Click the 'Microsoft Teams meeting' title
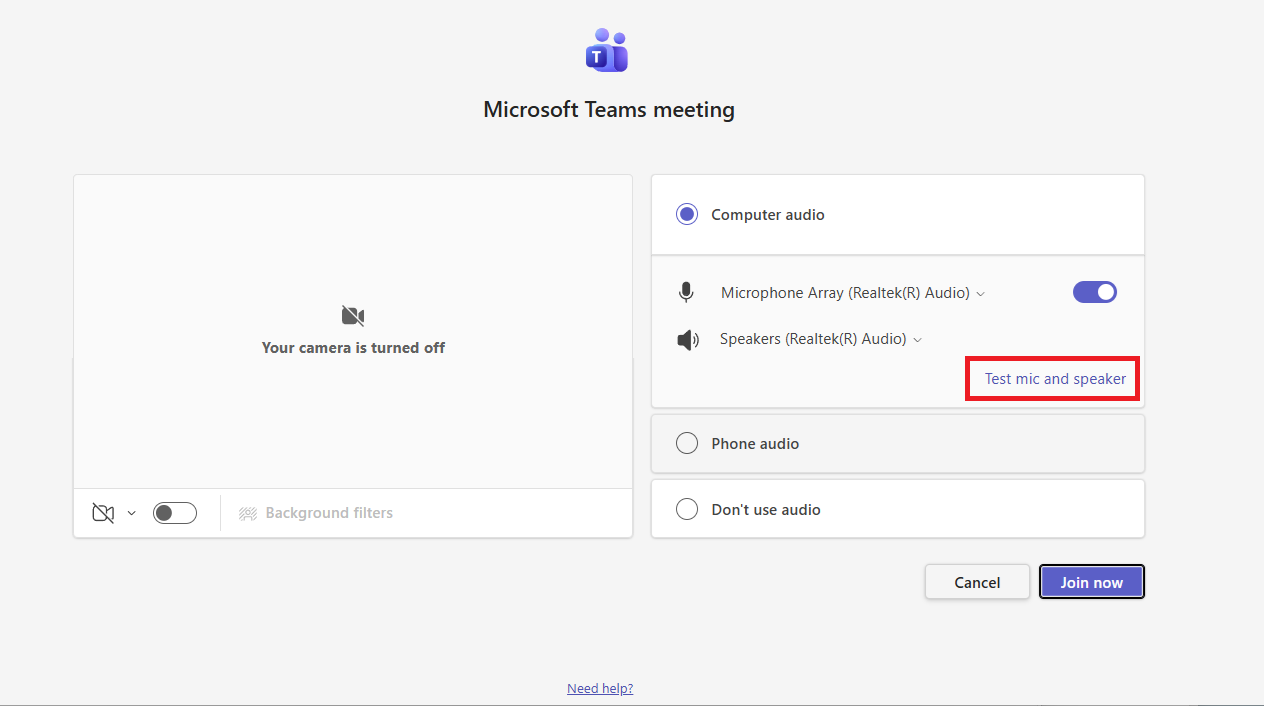Image resolution: width=1264 pixels, height=706 pixels. pyautogui.click(x=609, y=109)
